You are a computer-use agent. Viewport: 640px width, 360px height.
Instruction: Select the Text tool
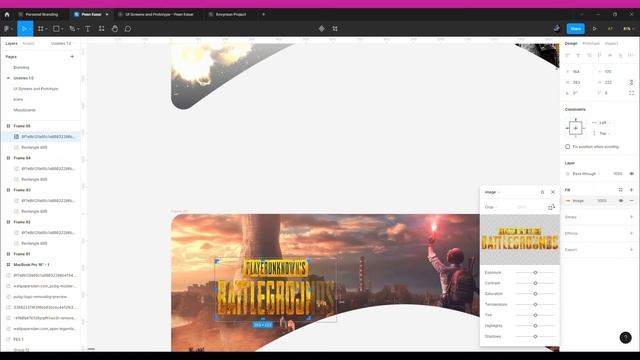click(88, 29)
